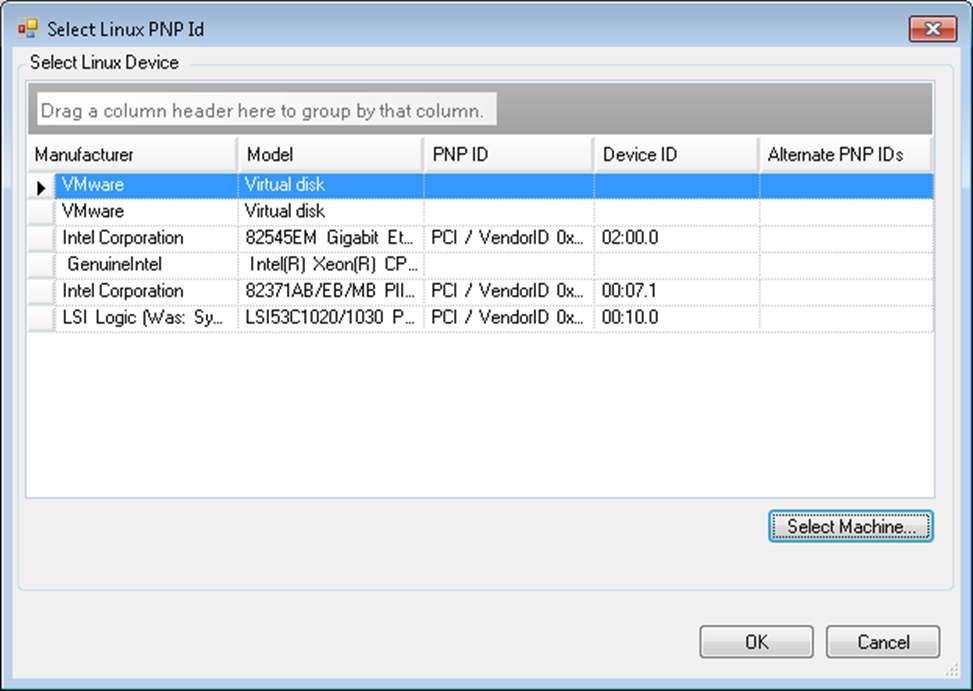Select the LSI Logic manufacturer row

[x=145, y=318]
